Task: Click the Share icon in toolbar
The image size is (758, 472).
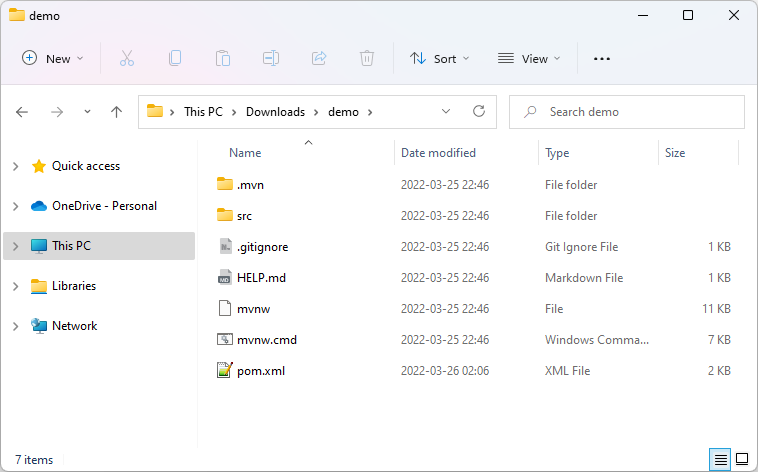Action: coord(319,59)
